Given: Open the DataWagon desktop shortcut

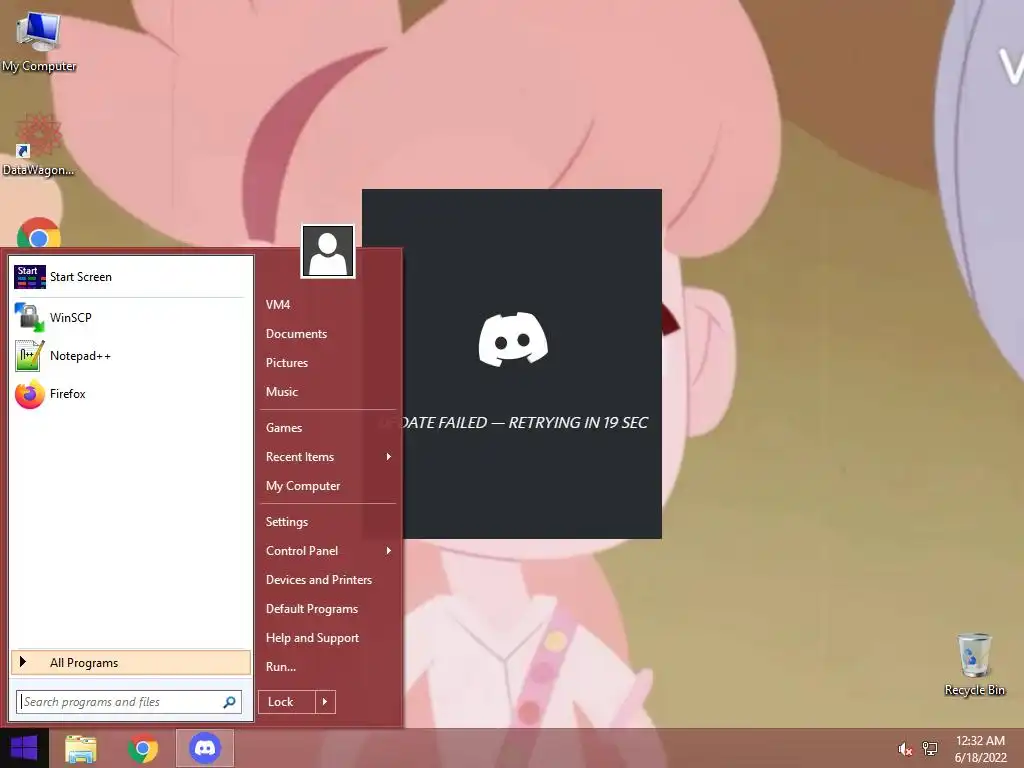Looking at the screenshot, I should 38,145.
